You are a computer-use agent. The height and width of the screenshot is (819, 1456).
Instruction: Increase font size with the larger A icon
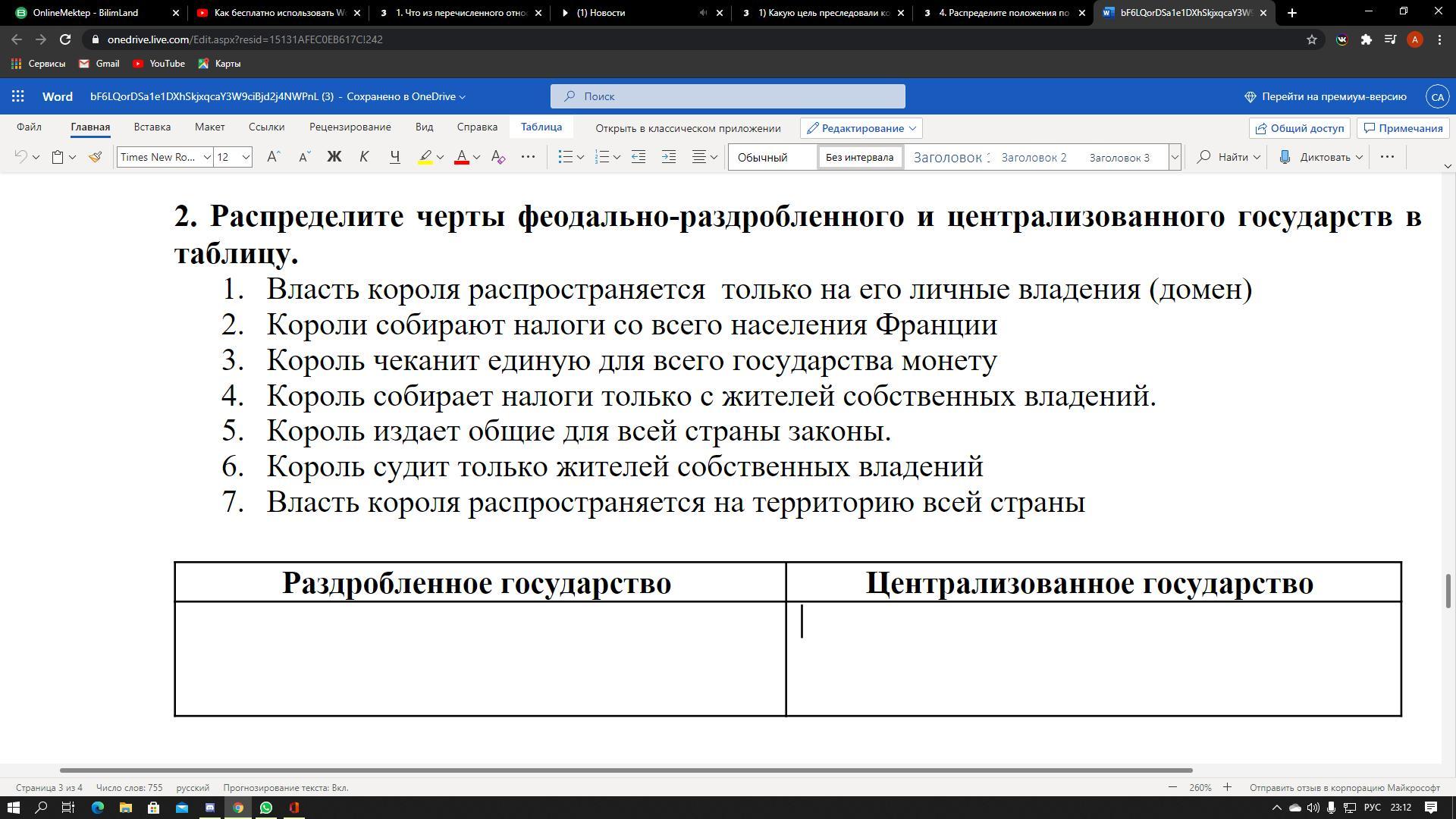click(x=274, y=157)
